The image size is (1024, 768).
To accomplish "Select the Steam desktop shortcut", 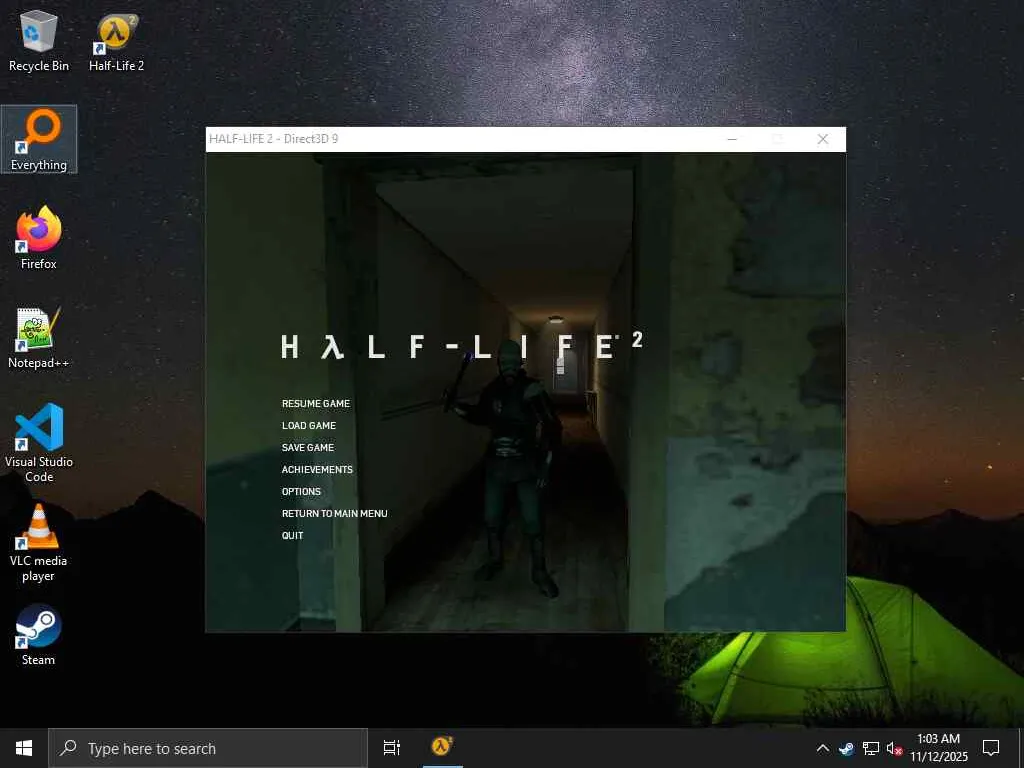I will coord(39,635).
